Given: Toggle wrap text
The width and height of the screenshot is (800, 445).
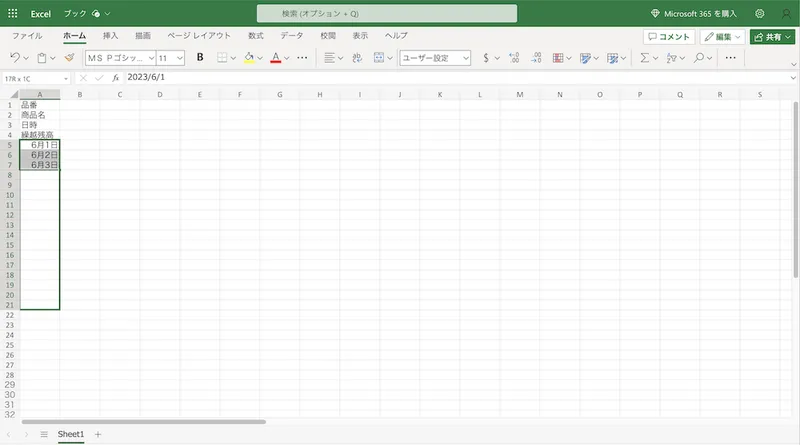Looking at the screenshot, I should [357, 58].
